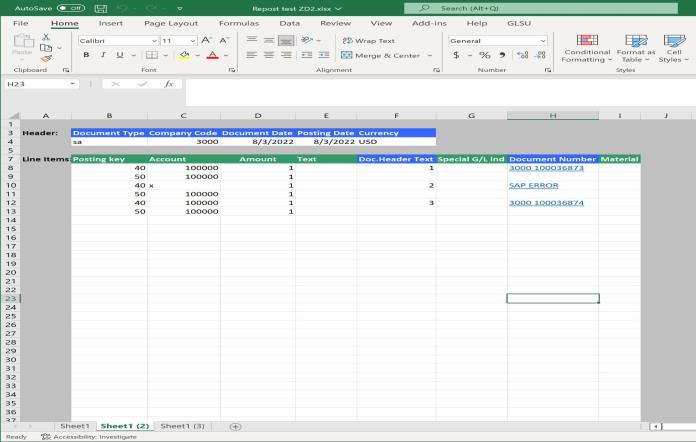Open the Alignment settings dialog launcher
Screen dimensions: 696x442
(437, 70)
